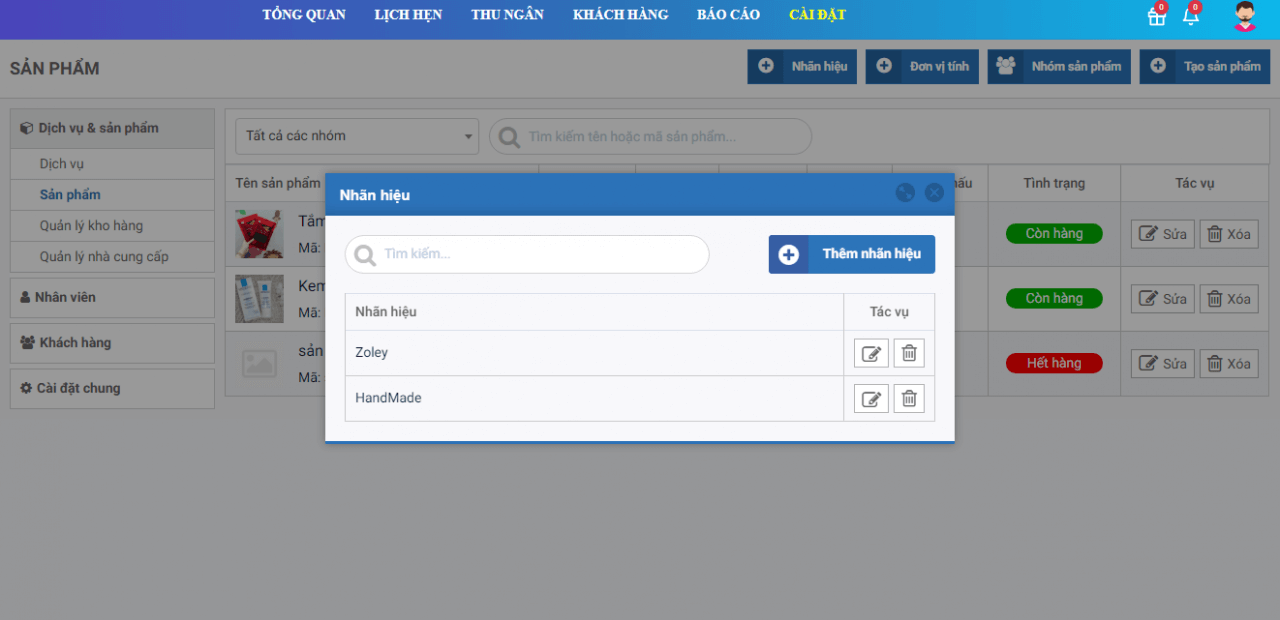Open the gift box icon in header

coord(1156,16)
